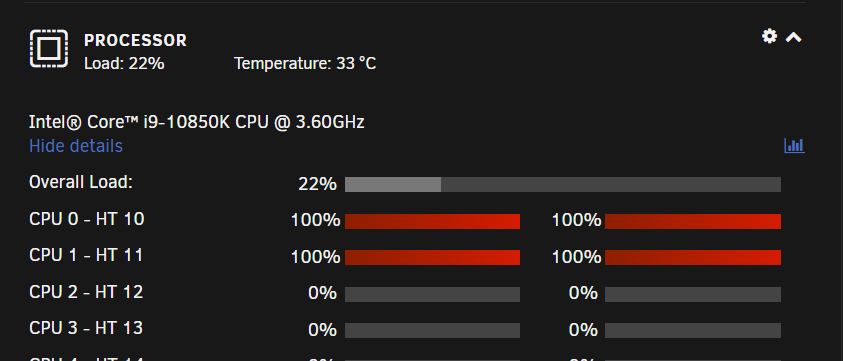Click the PROCESSOR heading
This screenshot has height=361, width=843.
[x=135, y=40]
